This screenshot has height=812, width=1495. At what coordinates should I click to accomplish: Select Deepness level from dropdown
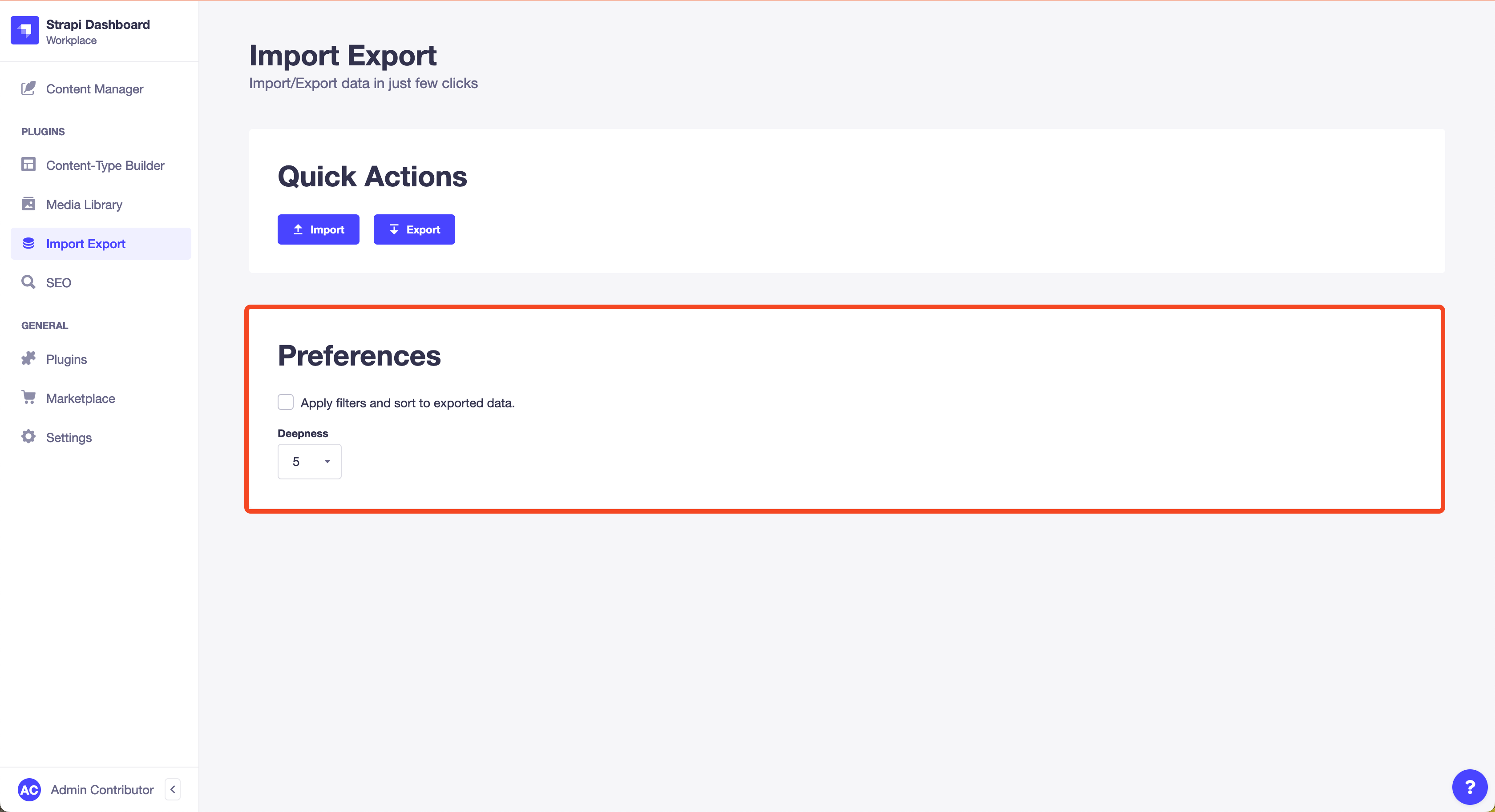(x=308, y=462)
